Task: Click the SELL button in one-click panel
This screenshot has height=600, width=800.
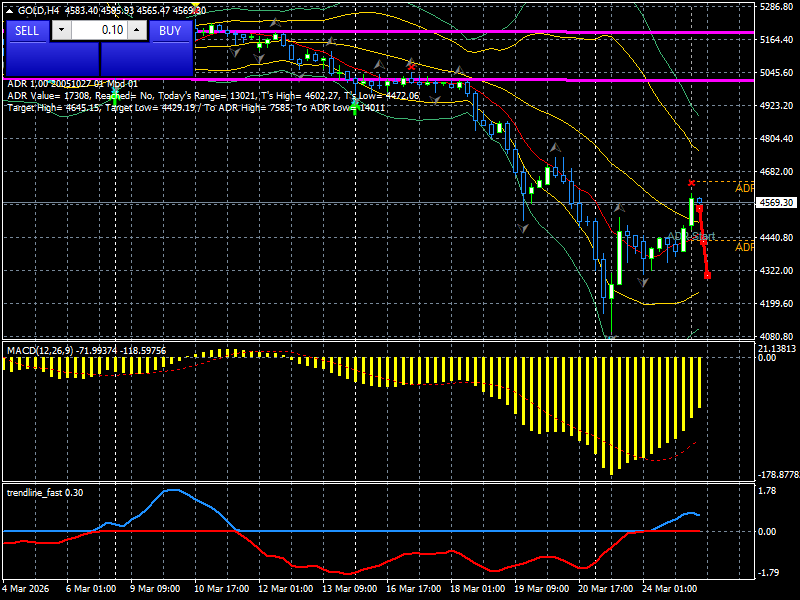Action: pos(27,31)
